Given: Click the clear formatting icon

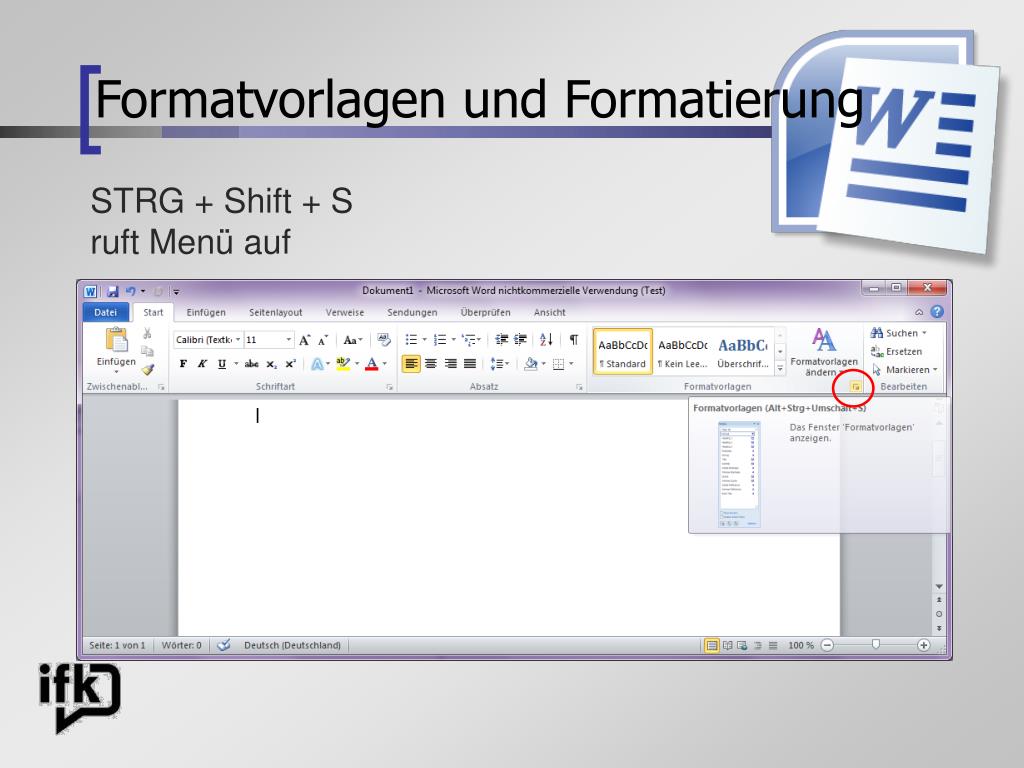Looking at the screenshot, I should point(384,340).
